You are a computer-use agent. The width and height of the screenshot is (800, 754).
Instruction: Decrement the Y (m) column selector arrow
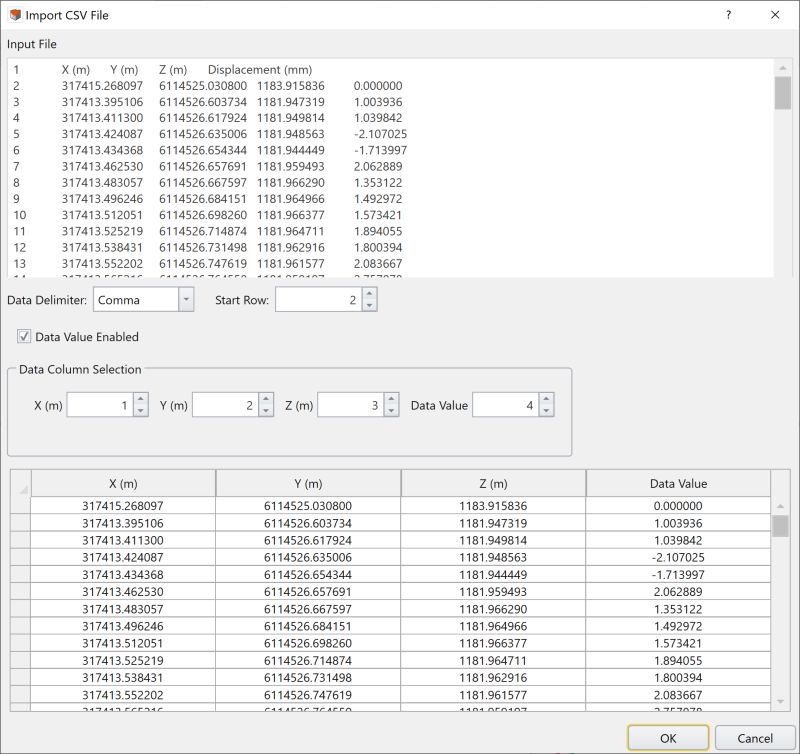point(266,409)
